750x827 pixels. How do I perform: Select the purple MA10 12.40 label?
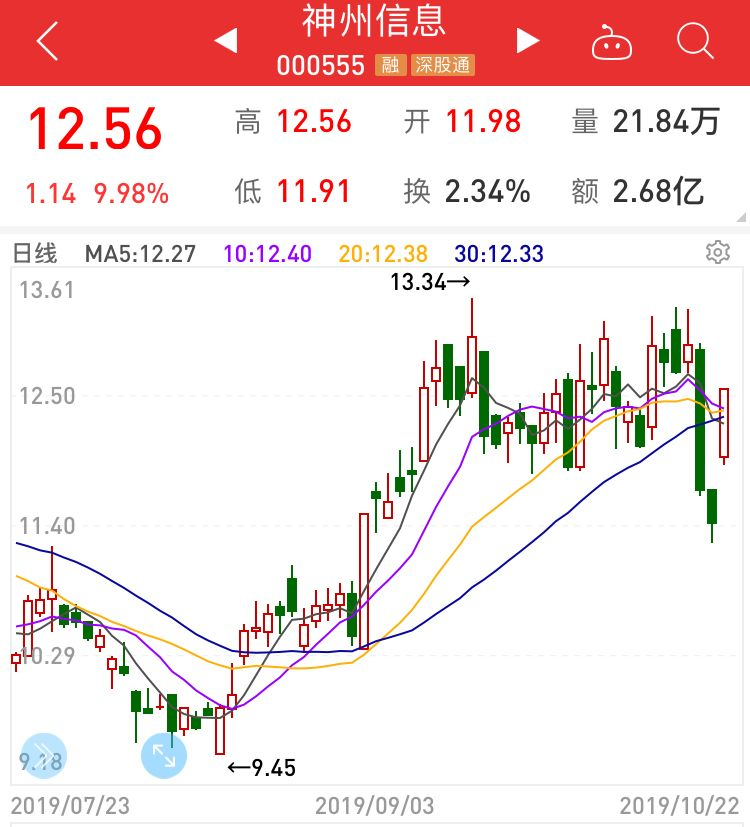tap(267, 254)
